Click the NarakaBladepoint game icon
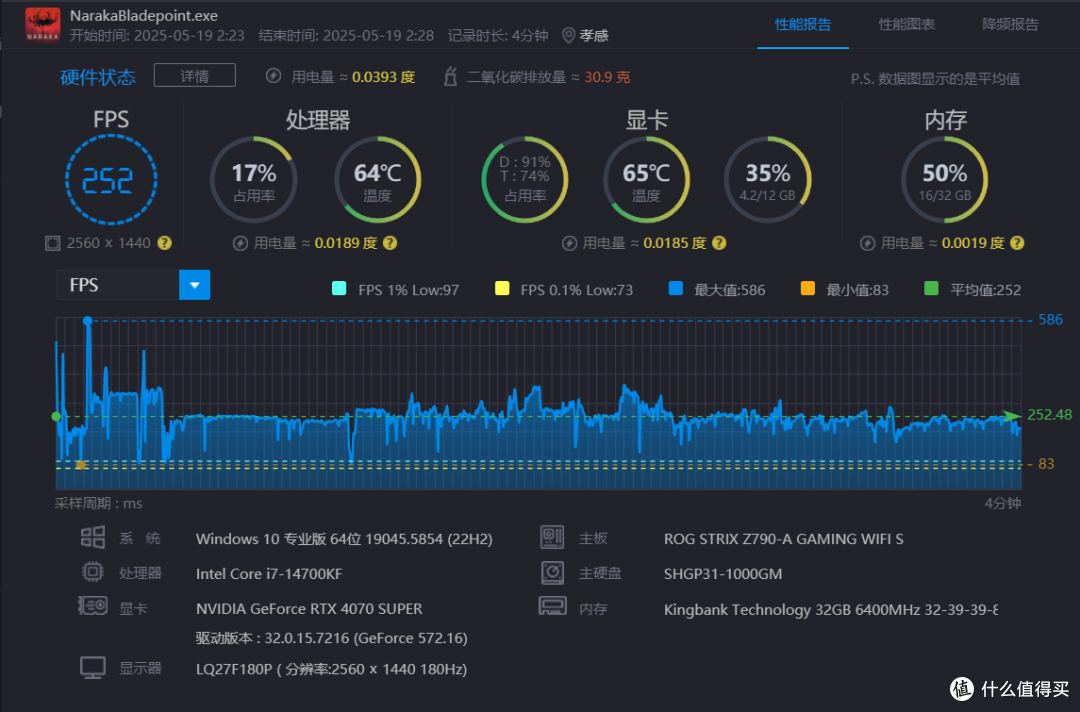 point(43,25)
